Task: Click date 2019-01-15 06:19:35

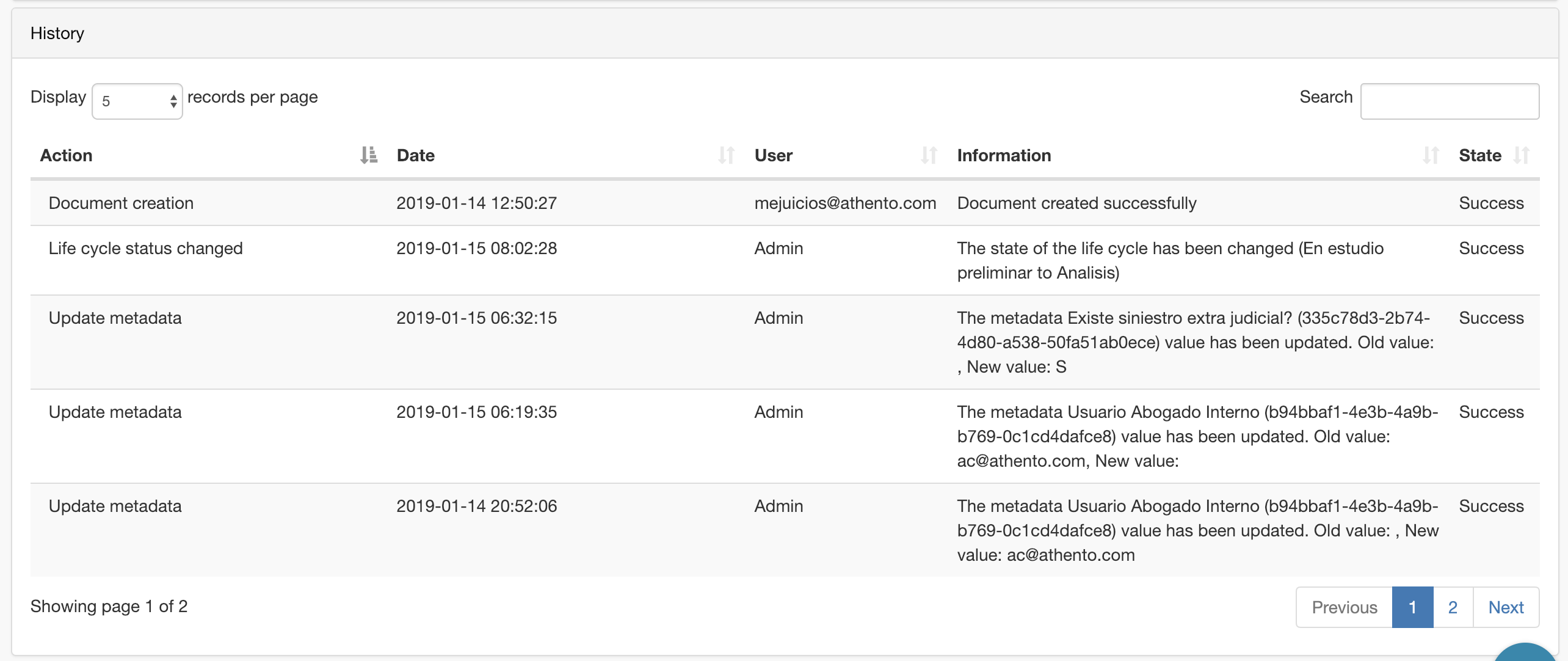Action: [476, 412]
